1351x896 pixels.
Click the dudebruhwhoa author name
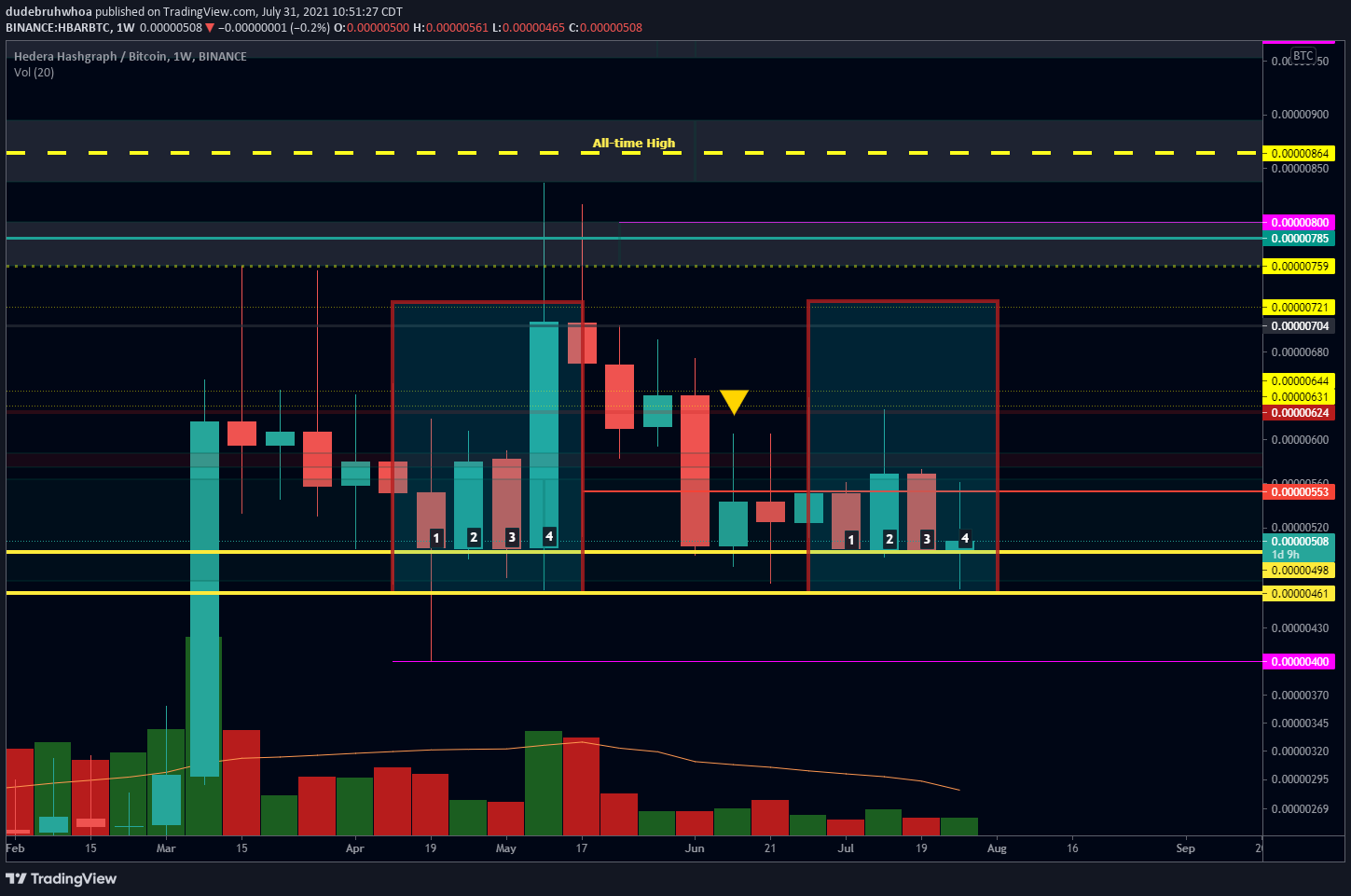coord(48,12)
